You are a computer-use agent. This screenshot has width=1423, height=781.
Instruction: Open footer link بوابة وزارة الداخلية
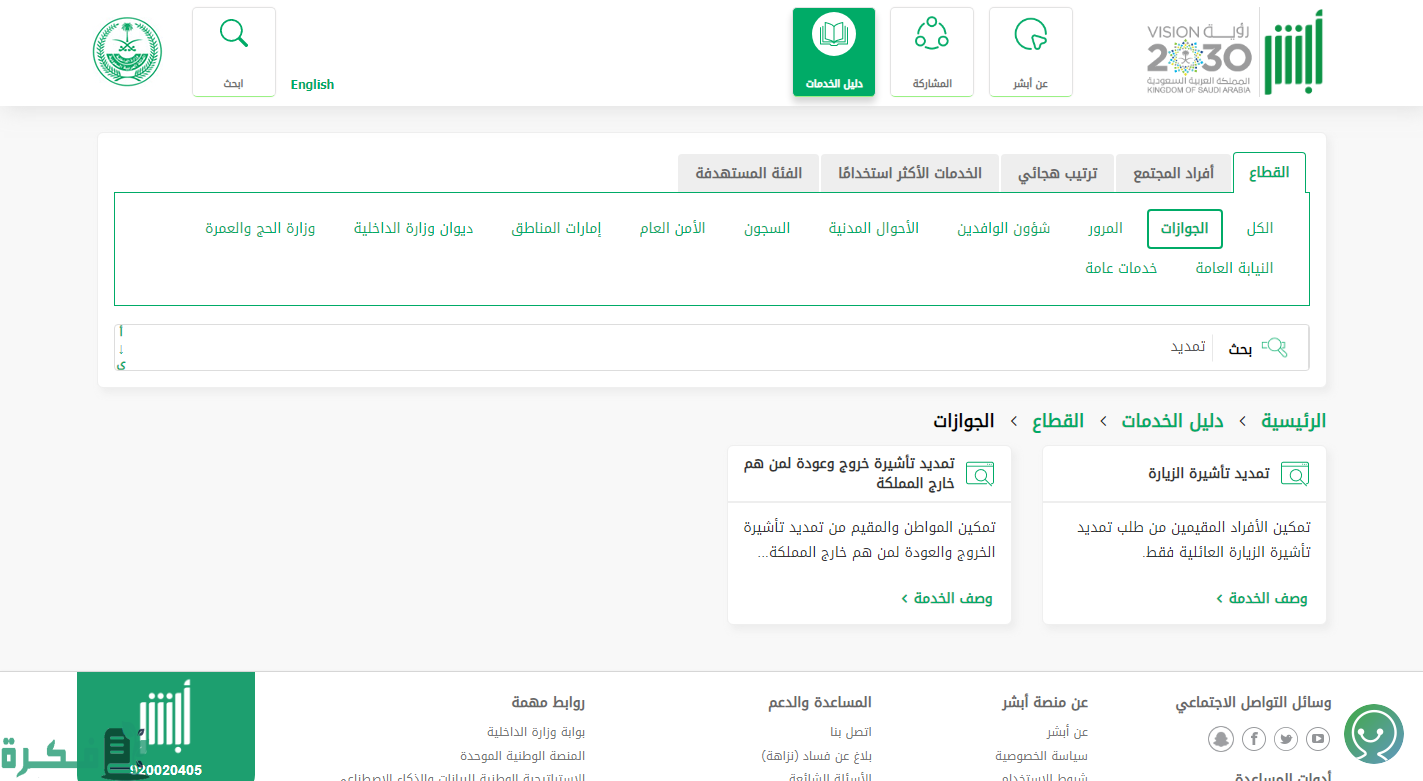pos(536,732)
